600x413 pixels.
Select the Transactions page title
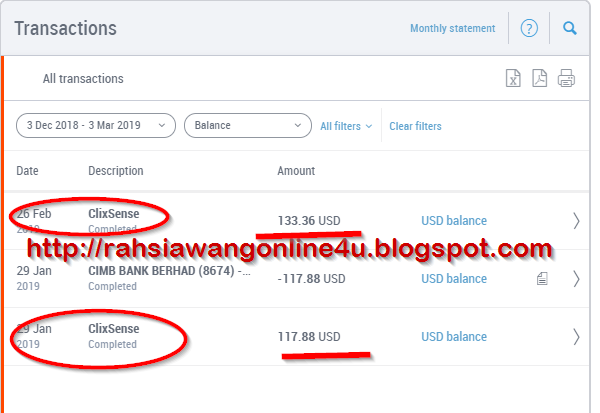(x=65, y=28)
